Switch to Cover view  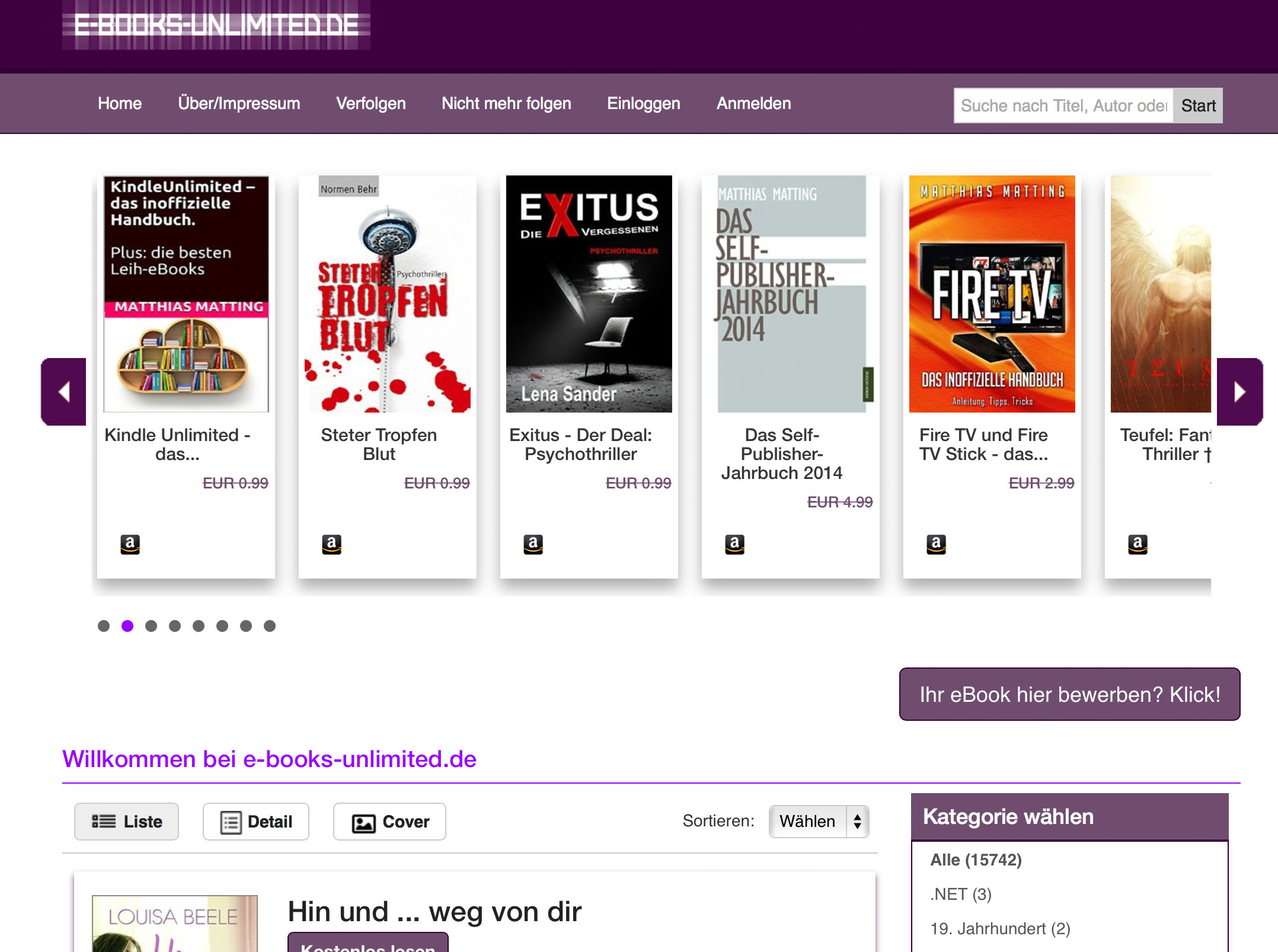389,822
